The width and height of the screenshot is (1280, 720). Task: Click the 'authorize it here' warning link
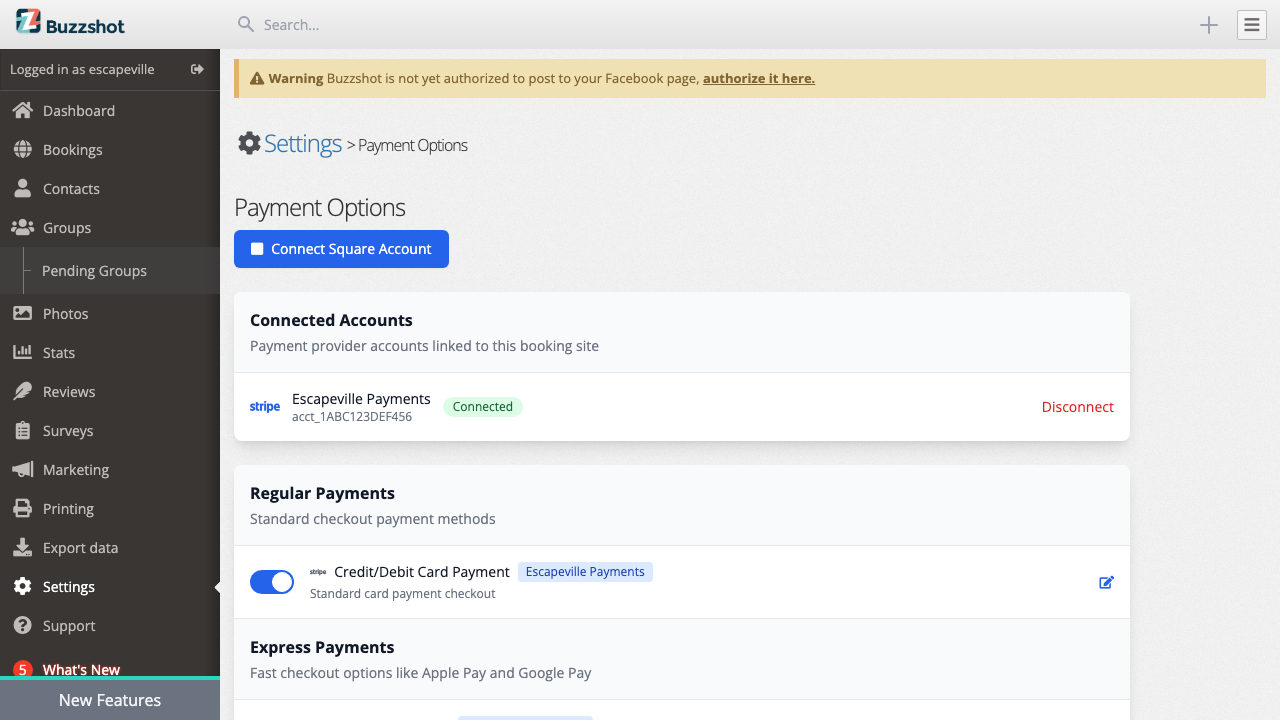click(758, 78)
